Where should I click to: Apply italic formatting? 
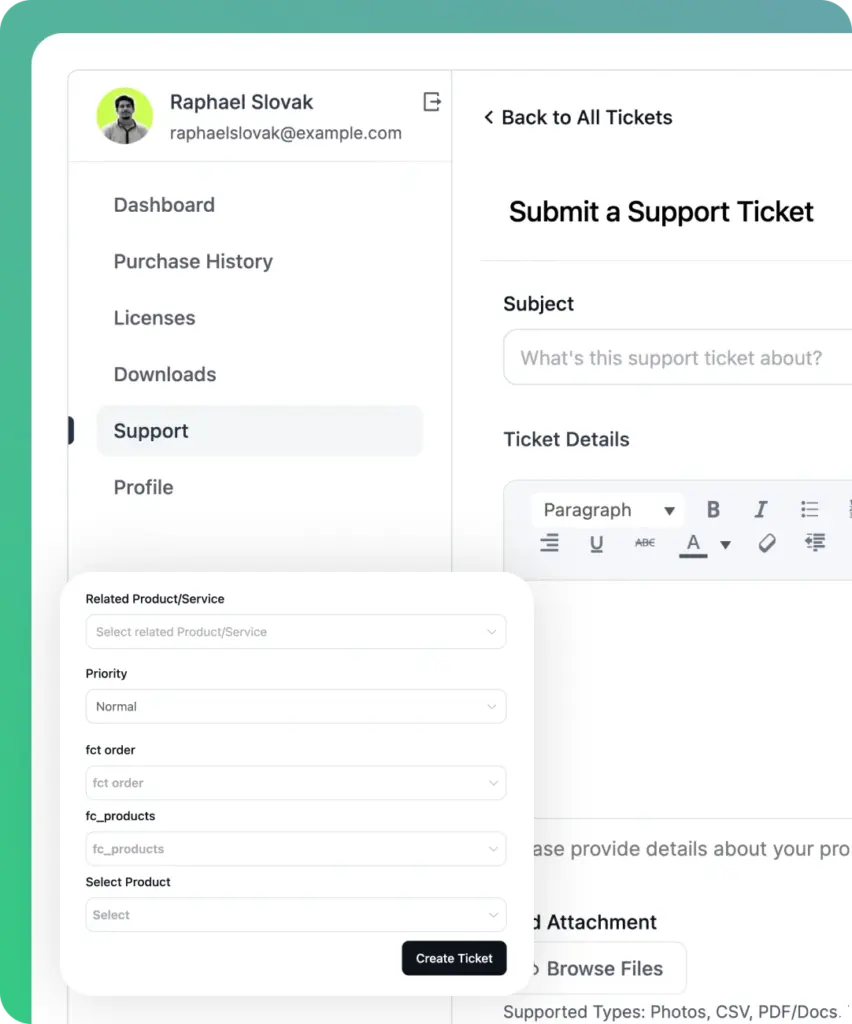[x=761, y=509]
